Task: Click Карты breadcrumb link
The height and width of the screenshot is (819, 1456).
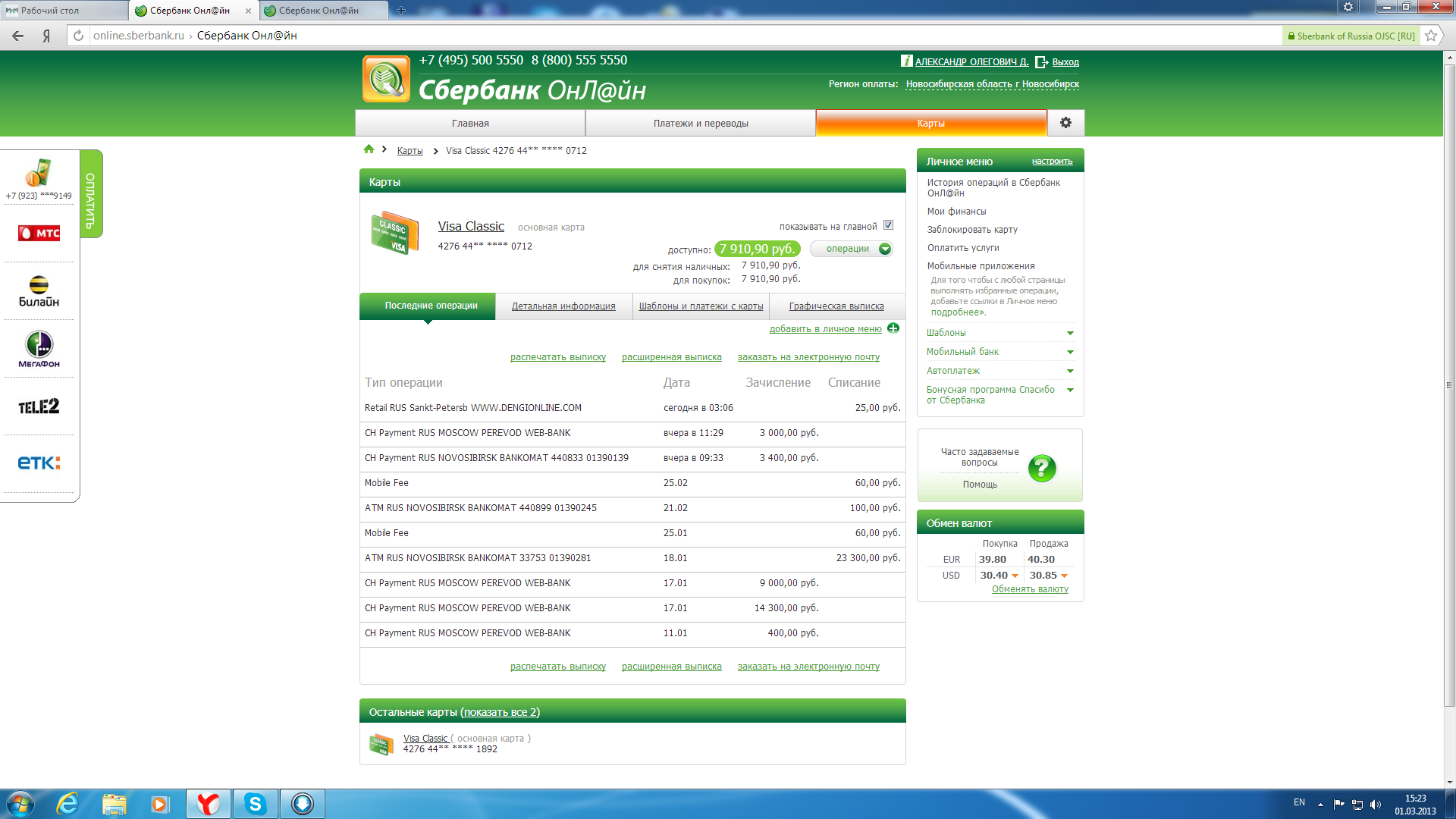Action: click(409, 151)
